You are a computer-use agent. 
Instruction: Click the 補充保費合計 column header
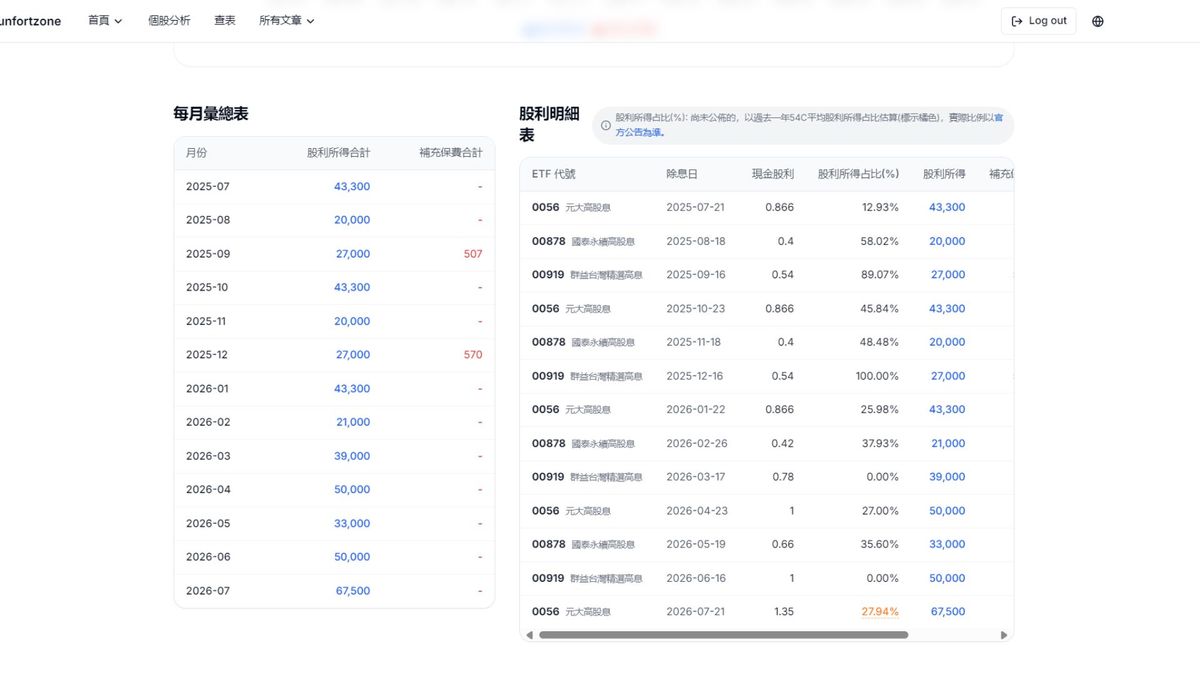click(451, 153)
